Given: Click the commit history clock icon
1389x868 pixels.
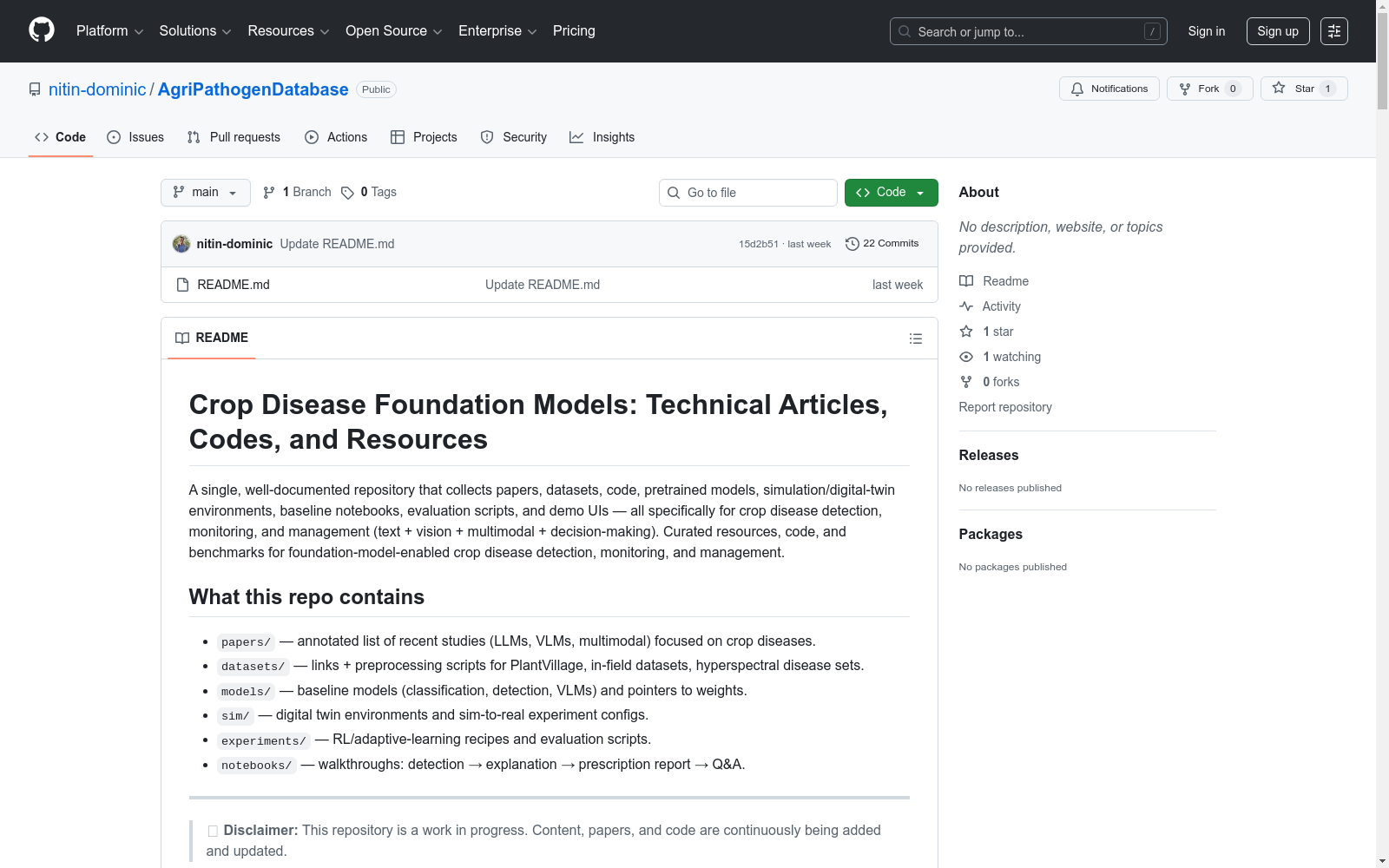Looking at the screenshot, I should [852, 244].
